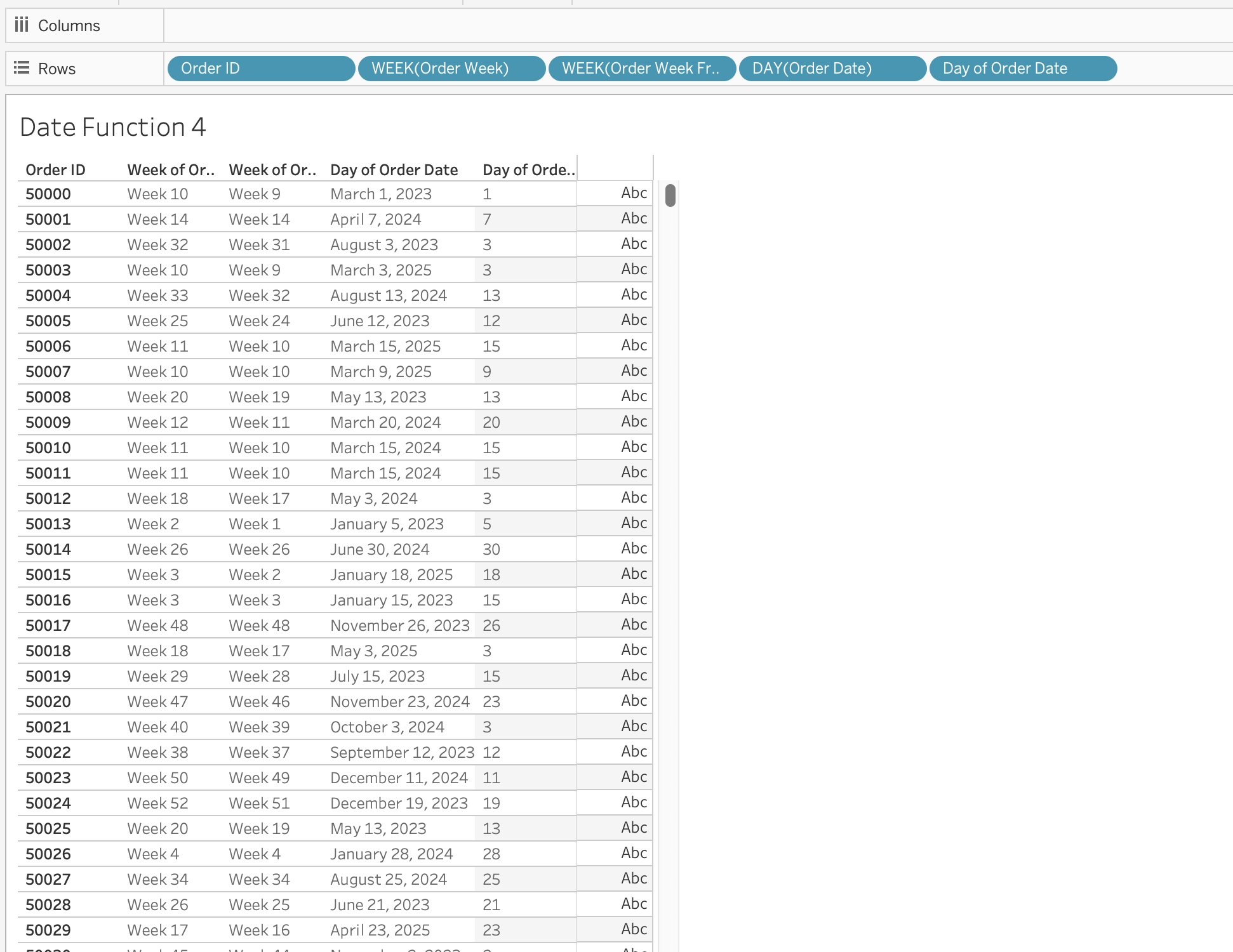Select the Order ID pill

(x=260, y=69)
